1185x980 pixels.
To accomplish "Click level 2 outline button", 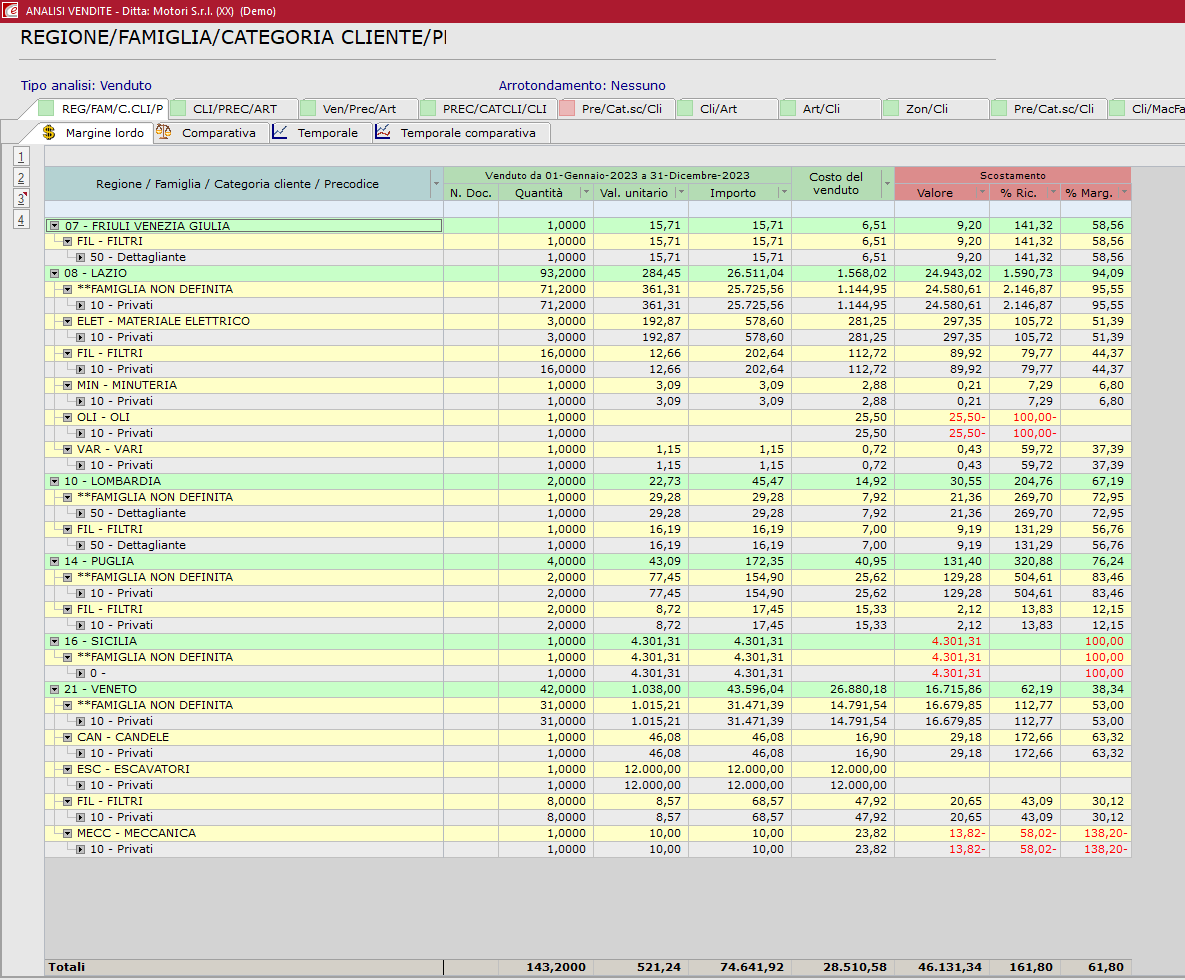I will pos(22,178).
